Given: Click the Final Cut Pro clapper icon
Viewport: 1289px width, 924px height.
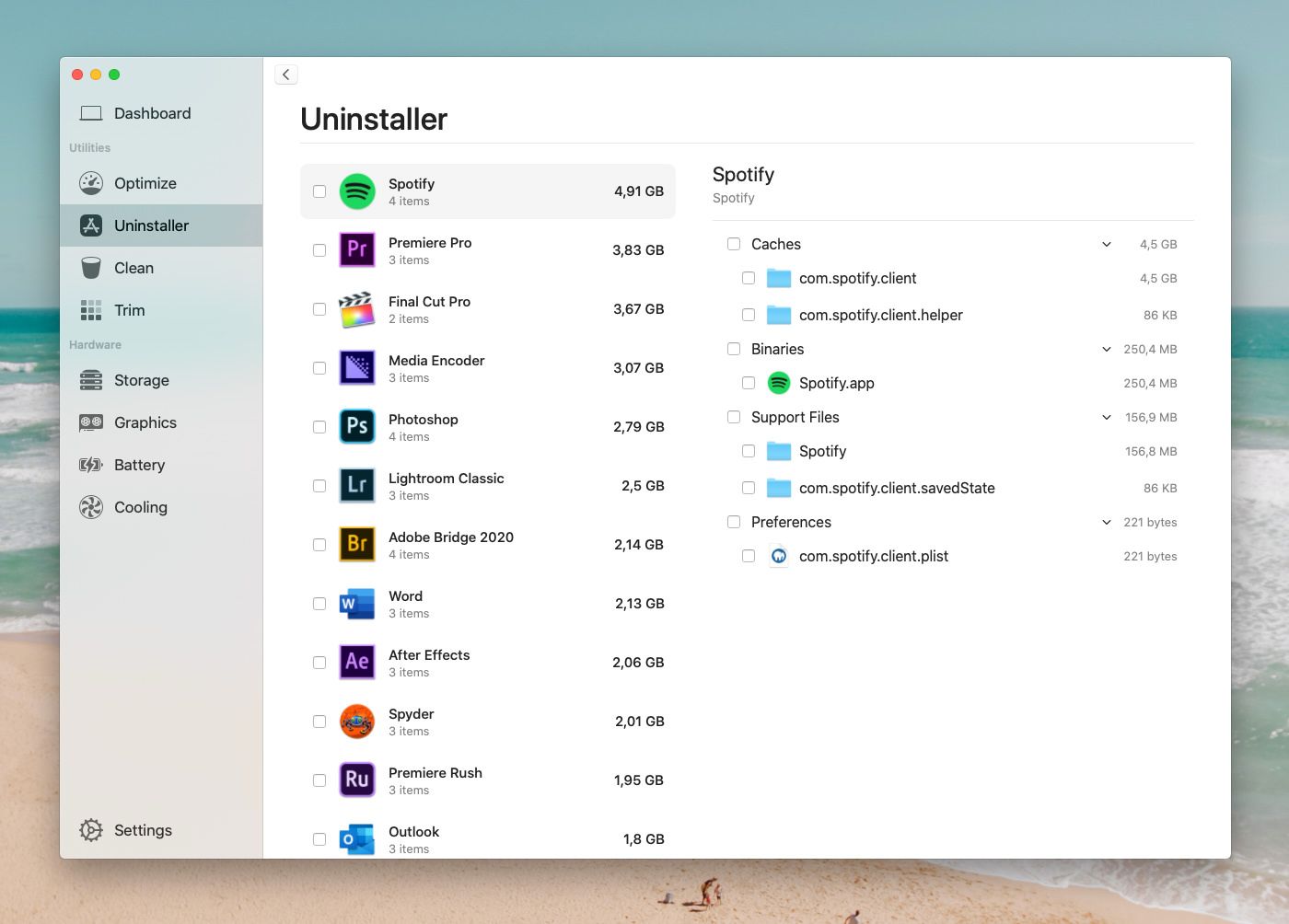Looking at the screenshot, I should 357,309.
